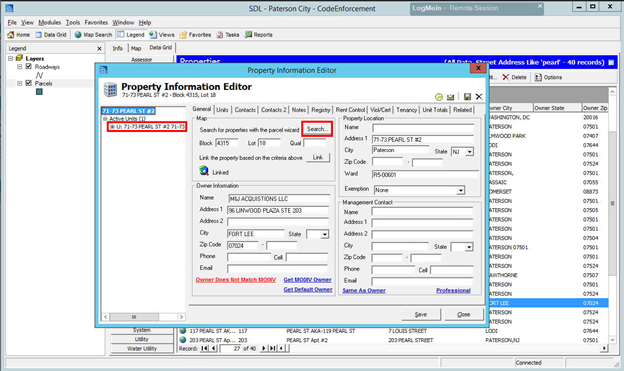Click the Close button in editor
The width and height of the screenshot is (624, 371).
click(x=464, y=314)
